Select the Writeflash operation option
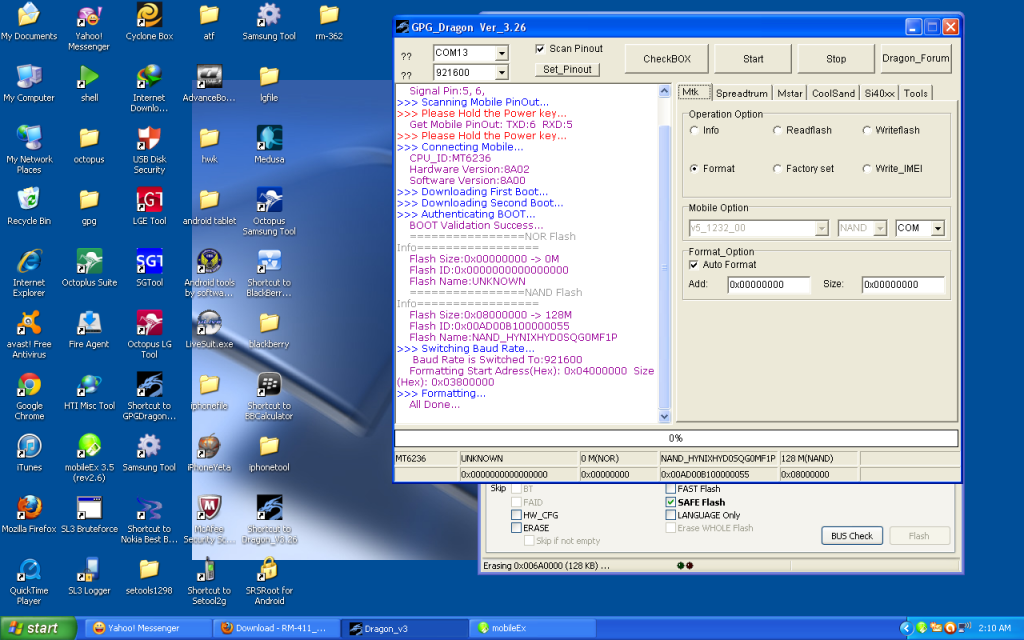This screenshot has width=1024, height=640. point(867,130)
